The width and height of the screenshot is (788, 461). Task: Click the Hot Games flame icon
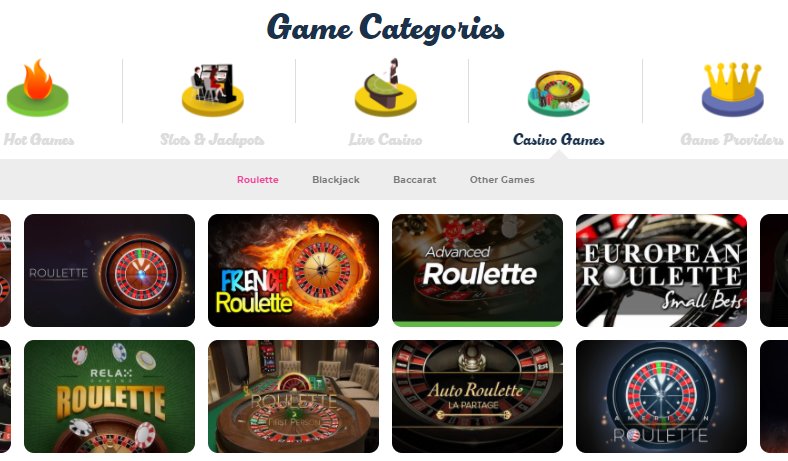pos(38,88)
